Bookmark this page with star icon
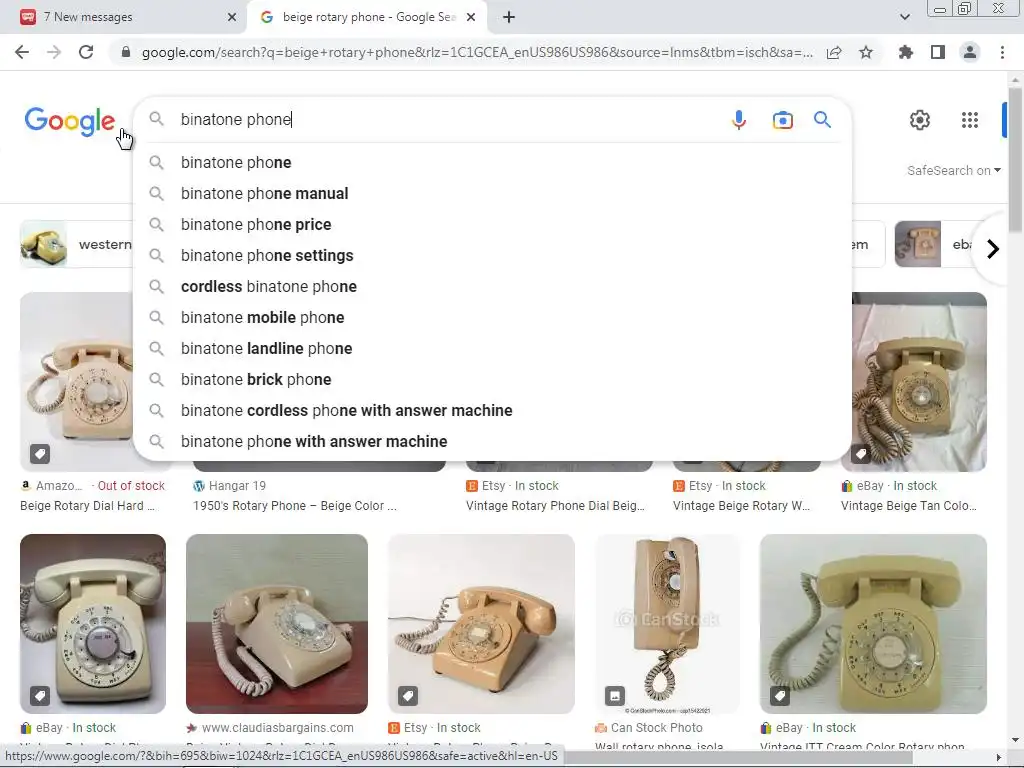 tap(866, 52)
